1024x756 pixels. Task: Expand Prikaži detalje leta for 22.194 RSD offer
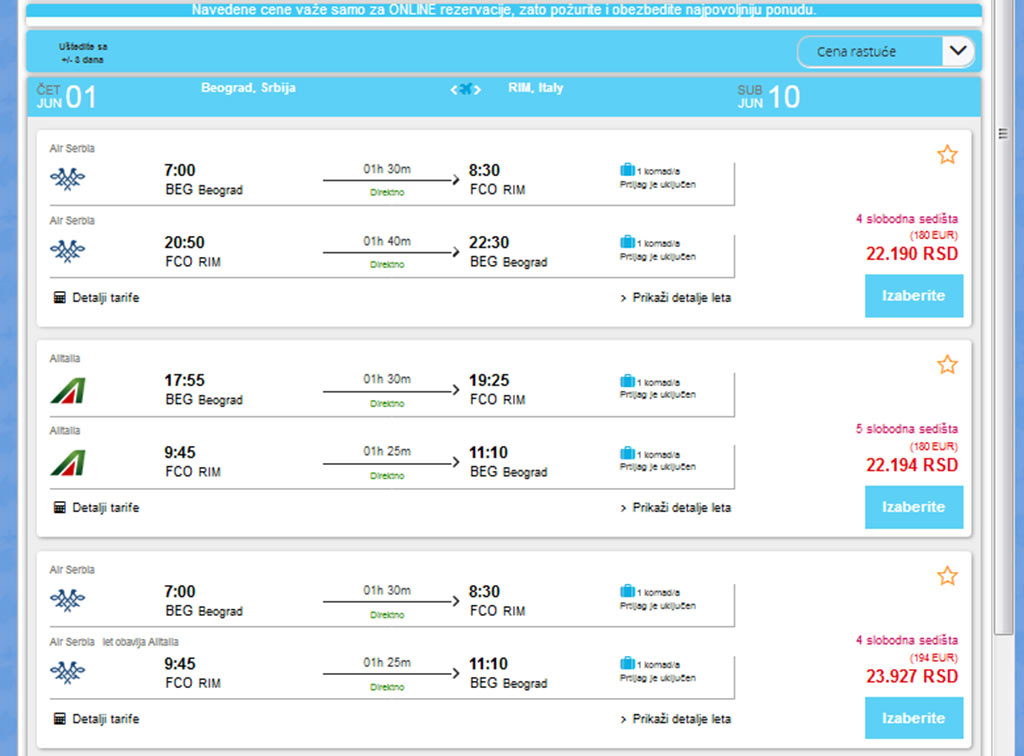(x=675, y=507)
